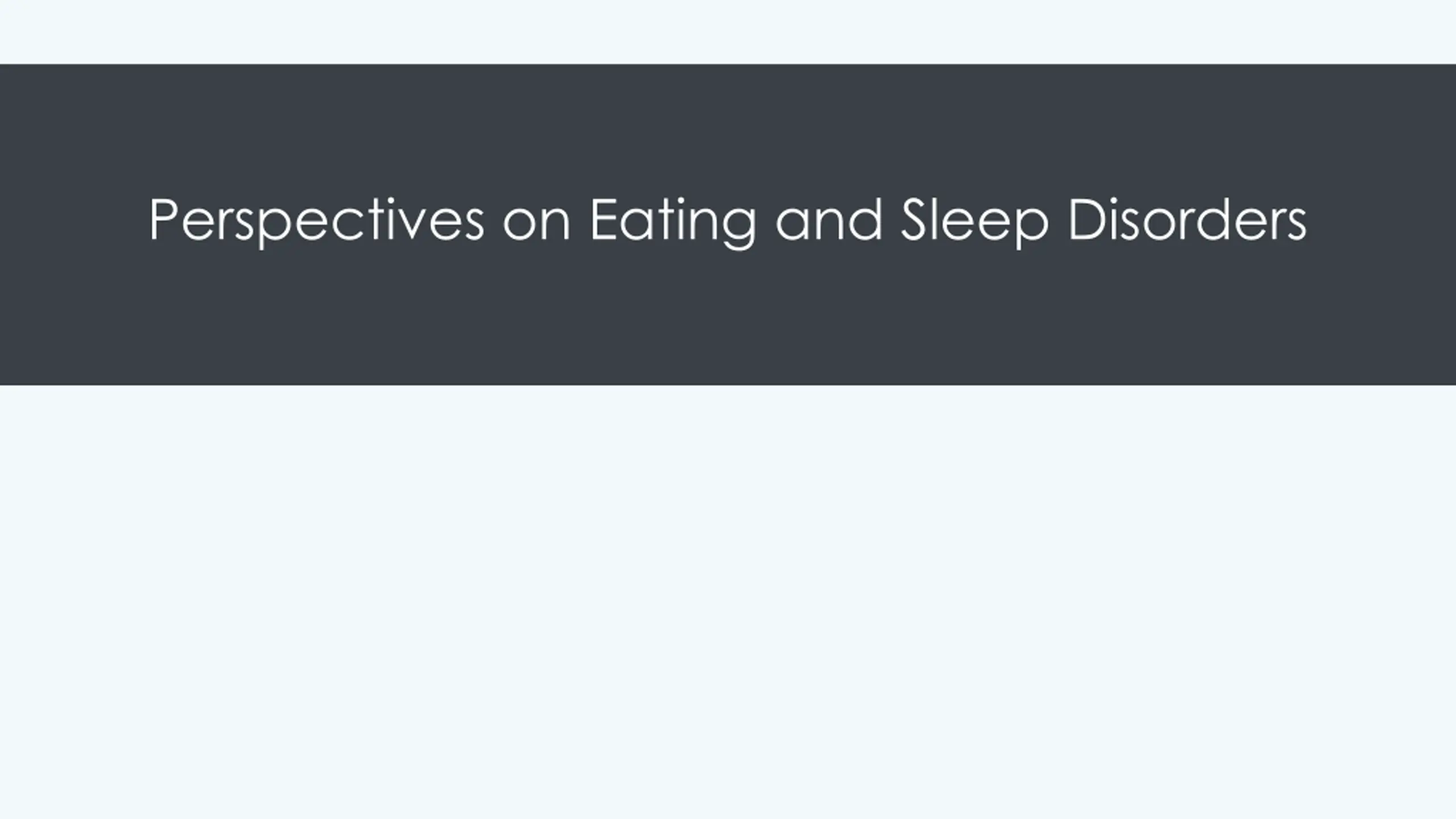This screenshot has width=1456, height=819.
Task: Click the word "Perspectives" in the title
Action: coord(317,222)
